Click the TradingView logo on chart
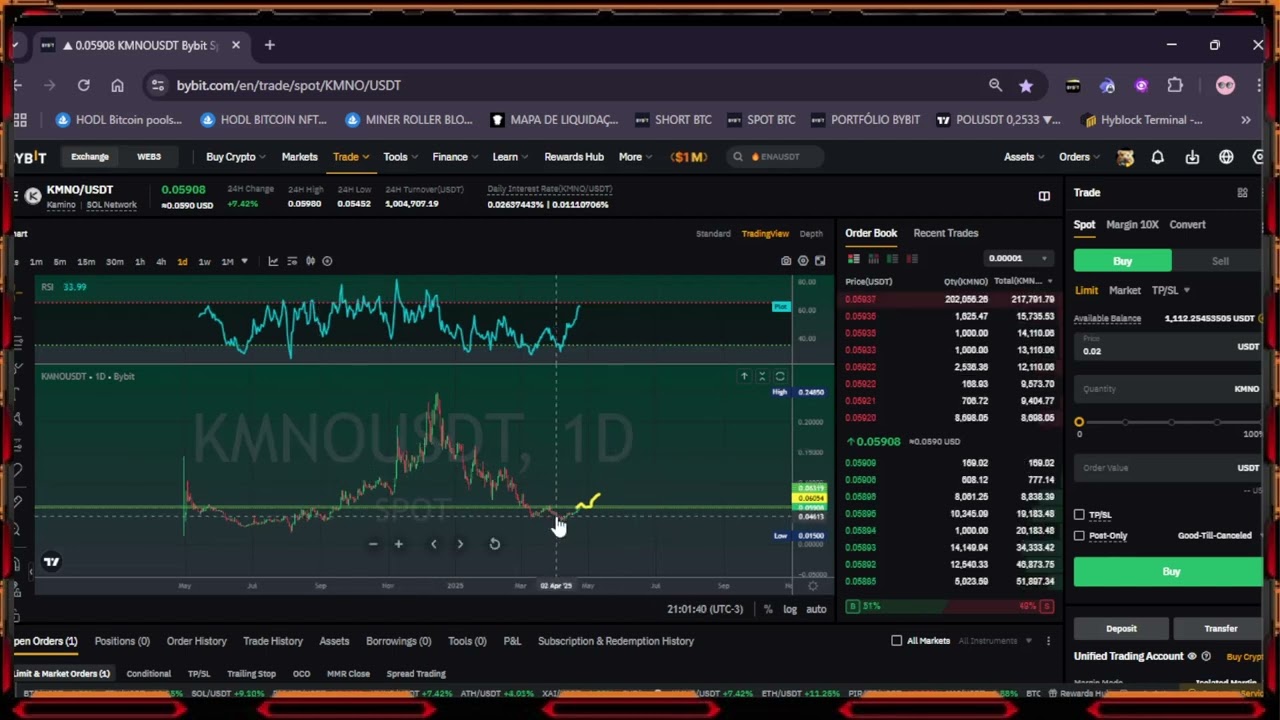 pos(51,562)
